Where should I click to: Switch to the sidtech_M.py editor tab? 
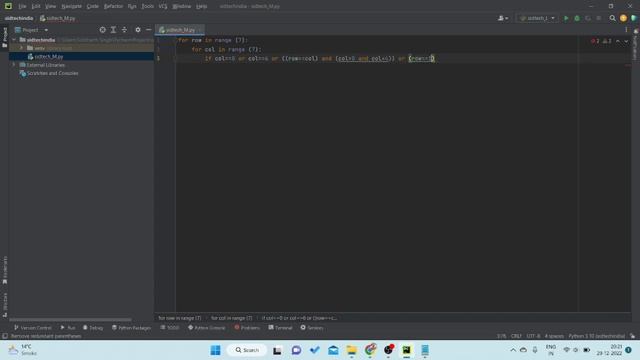point(180,30)
